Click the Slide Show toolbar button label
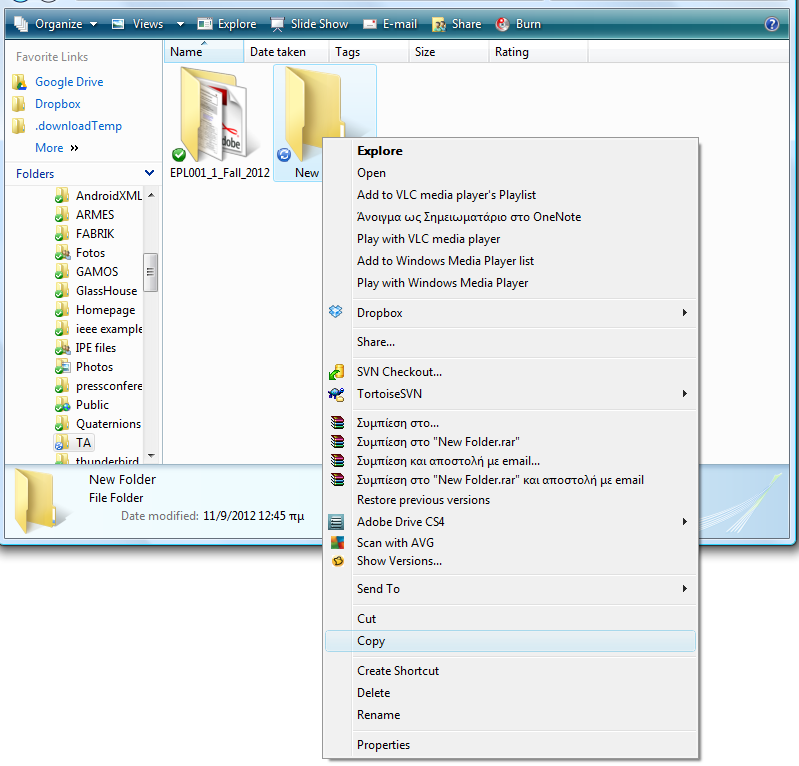Viewport: 799px width, 766px height. [x=319, y=24]
